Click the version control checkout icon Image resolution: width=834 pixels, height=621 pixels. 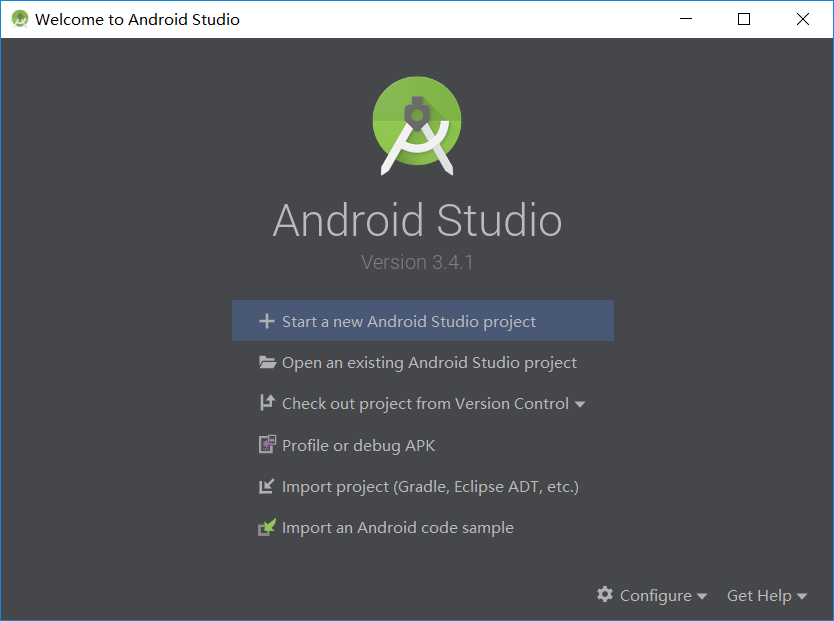(267, 403)
